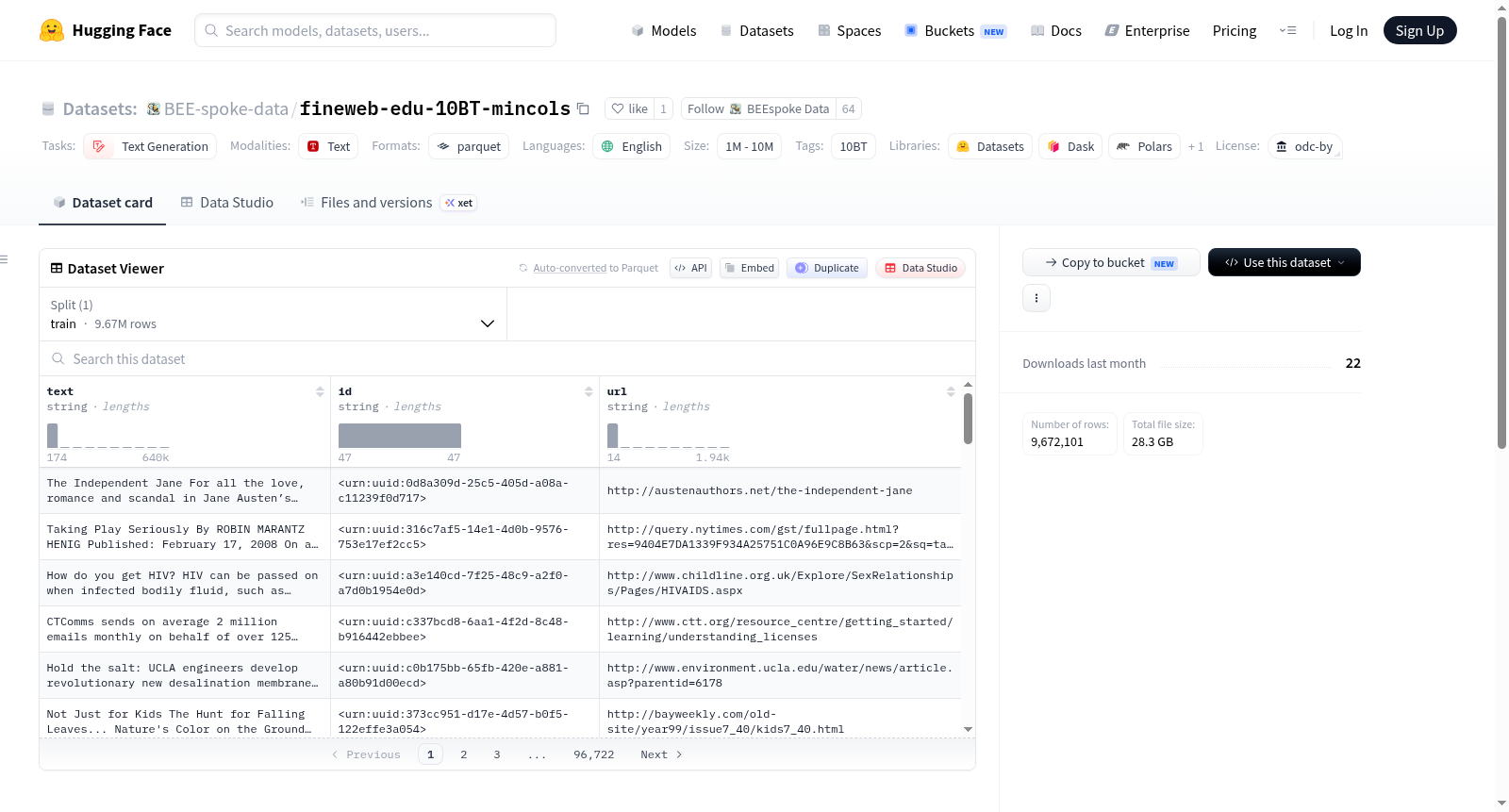Select the Dask library tag
The image size is (1509, 812).
click(x=1070, y=146)
